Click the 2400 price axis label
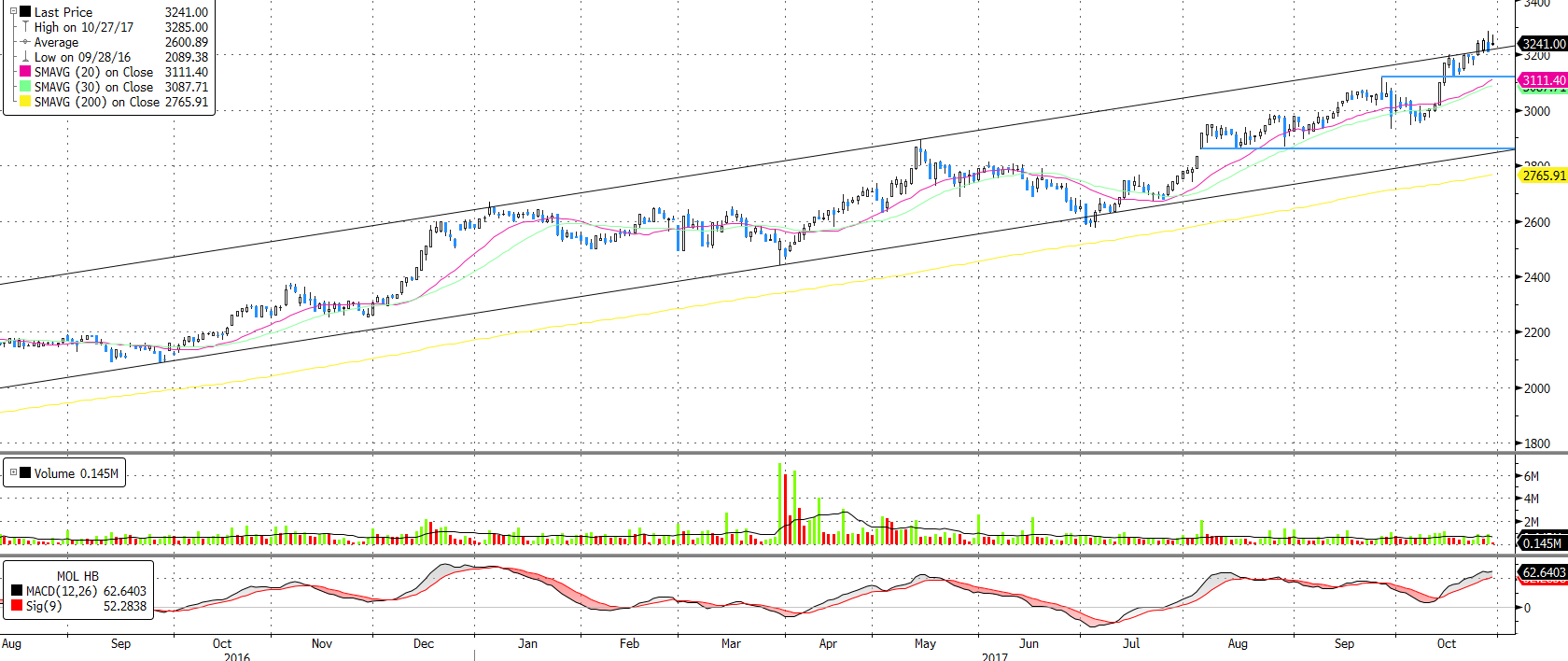The width and height of the screenshot is (1568, 661). tap(1537, 277)
